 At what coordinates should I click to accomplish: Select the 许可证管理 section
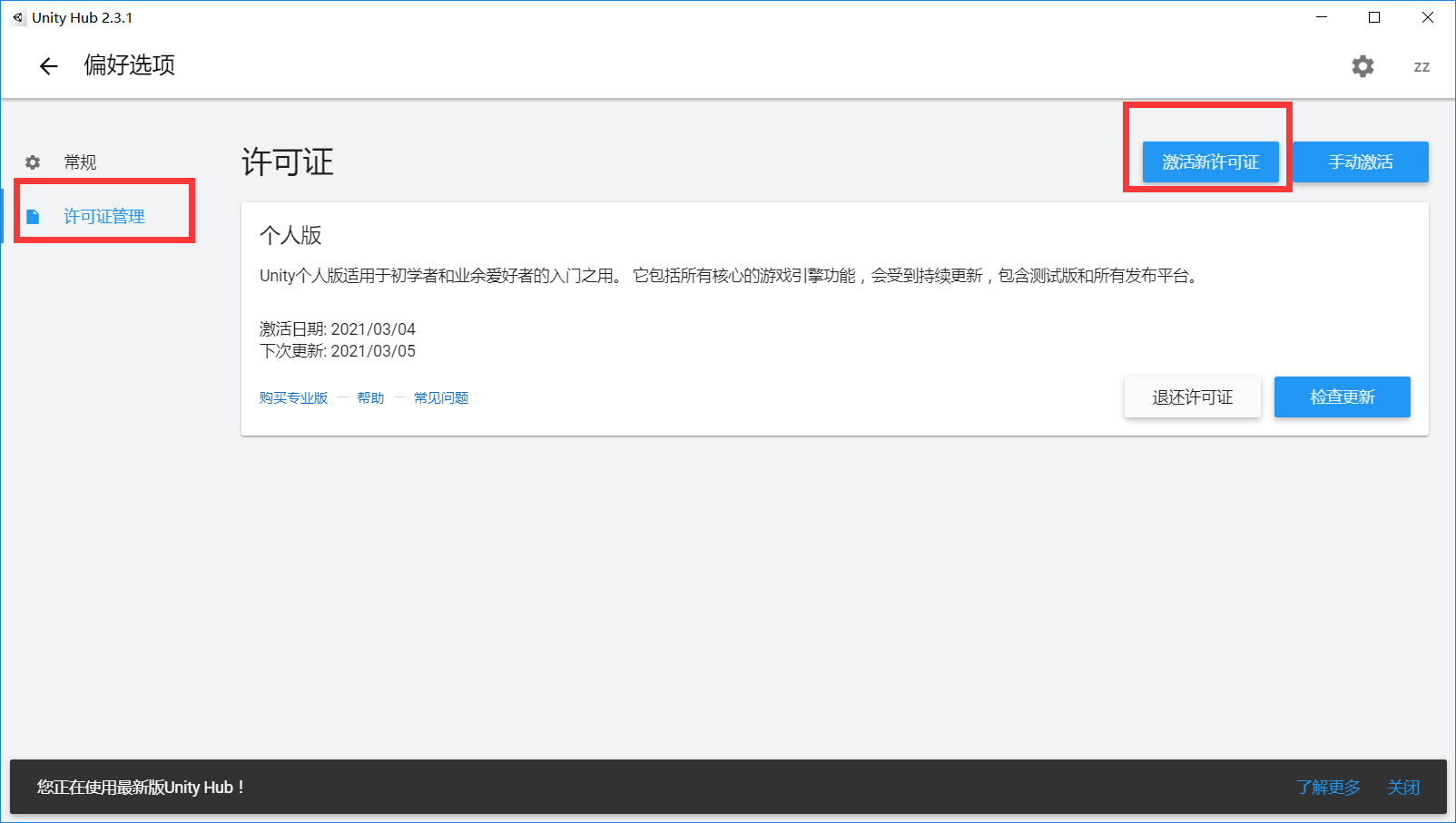click(103, 217)
